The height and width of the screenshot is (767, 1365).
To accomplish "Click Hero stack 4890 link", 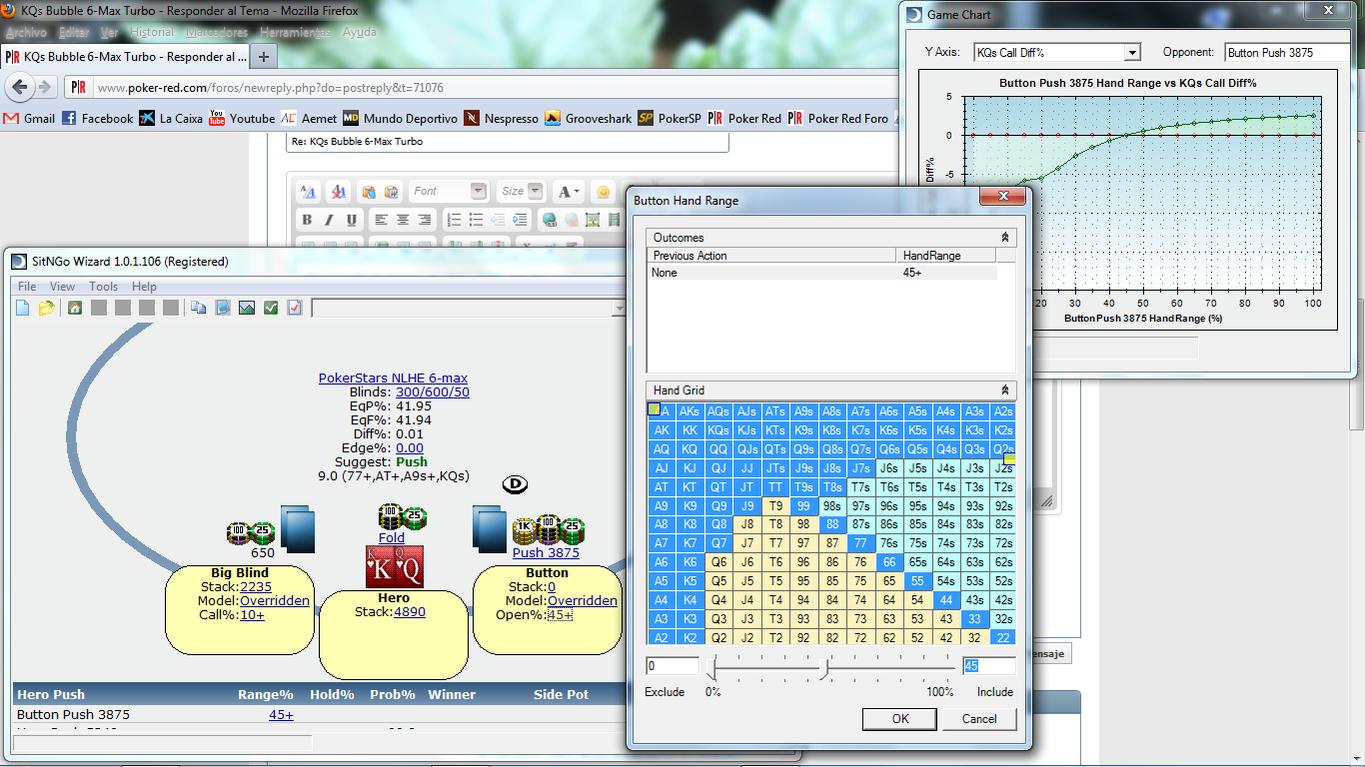I will [409, 611].
